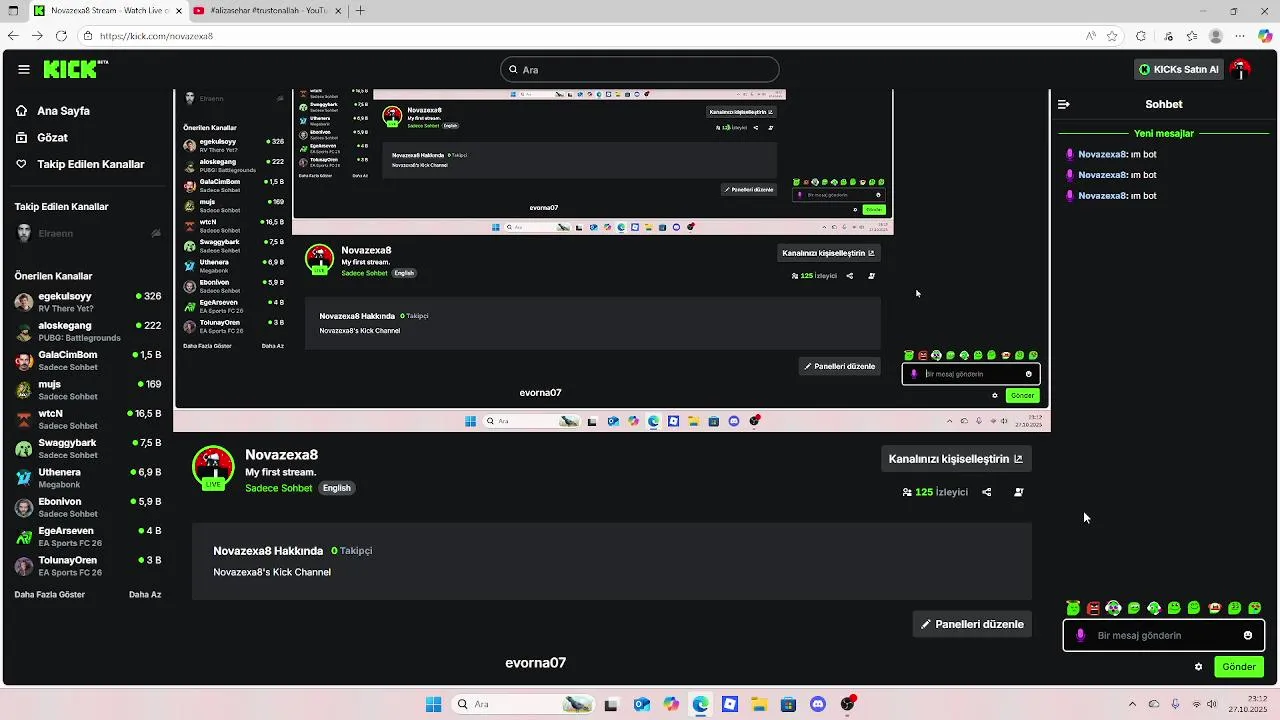The image size is (1280, 720).
Task: Click the Takip Edilen Kanallar heart icon
Action: [22, 164]
